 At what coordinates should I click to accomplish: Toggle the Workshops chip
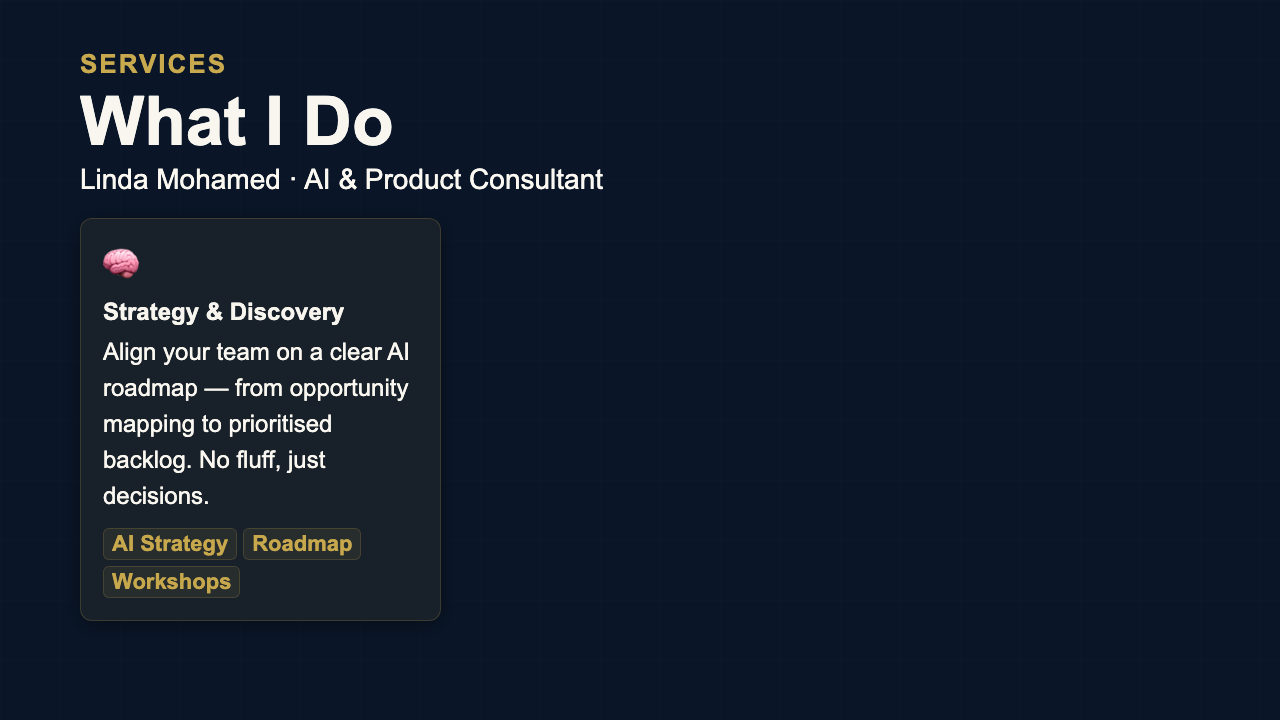[x=171, y=581]
